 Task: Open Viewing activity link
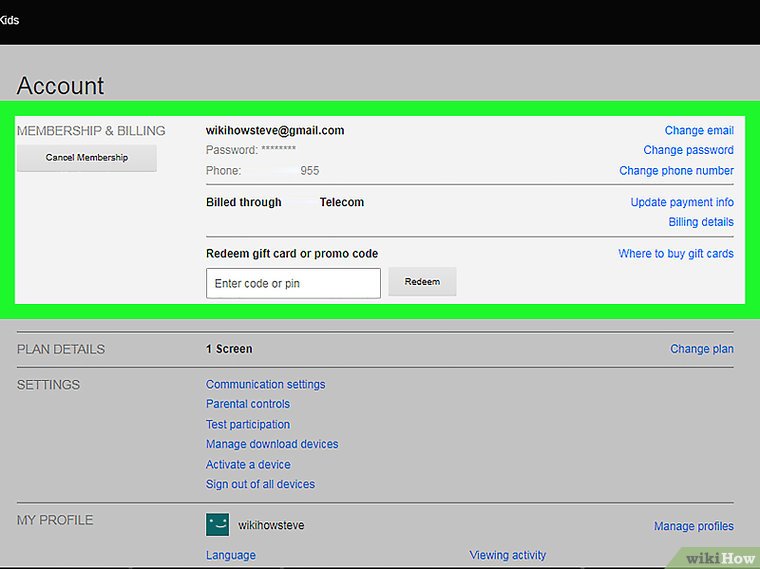(508, 555)
